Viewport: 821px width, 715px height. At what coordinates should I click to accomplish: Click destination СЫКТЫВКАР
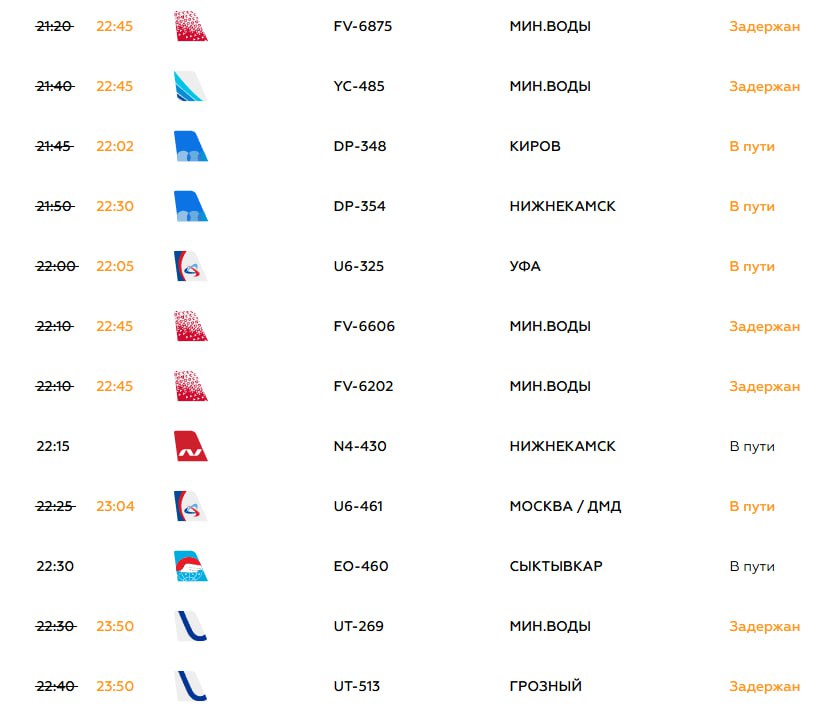(556, 566)
